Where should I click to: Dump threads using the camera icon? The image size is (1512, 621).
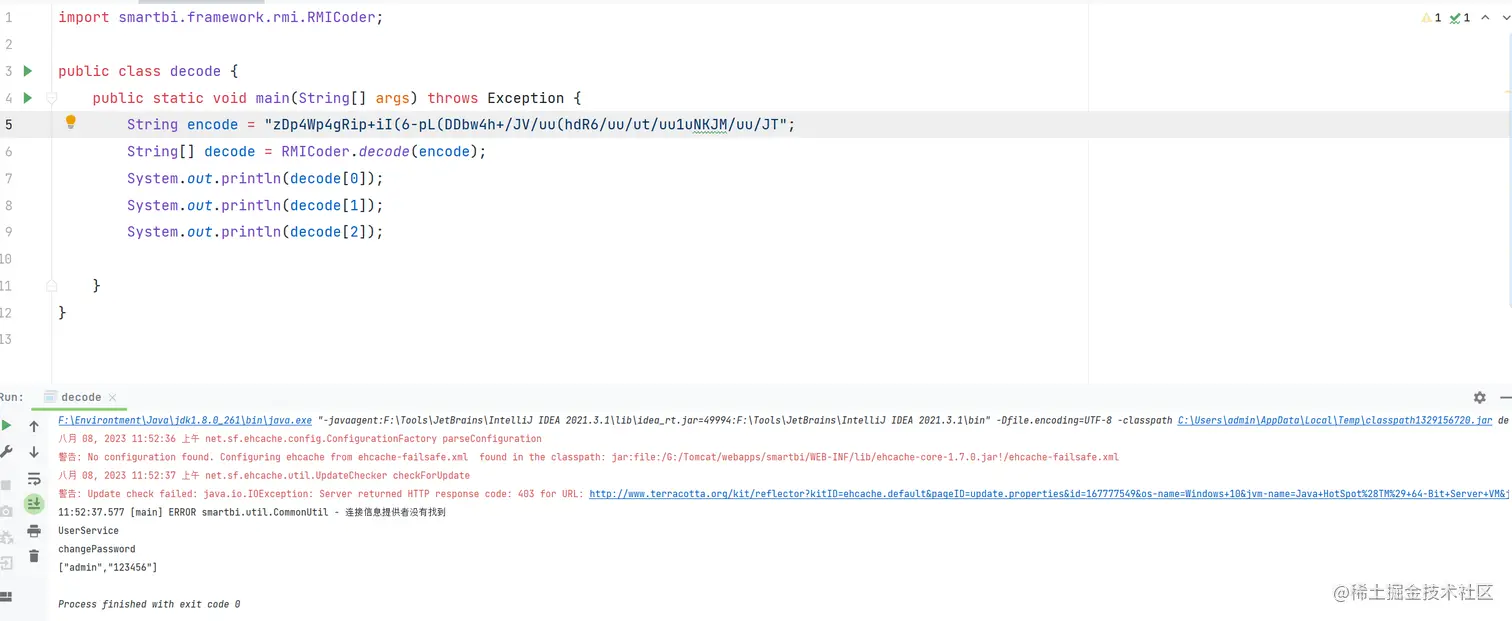6,511
